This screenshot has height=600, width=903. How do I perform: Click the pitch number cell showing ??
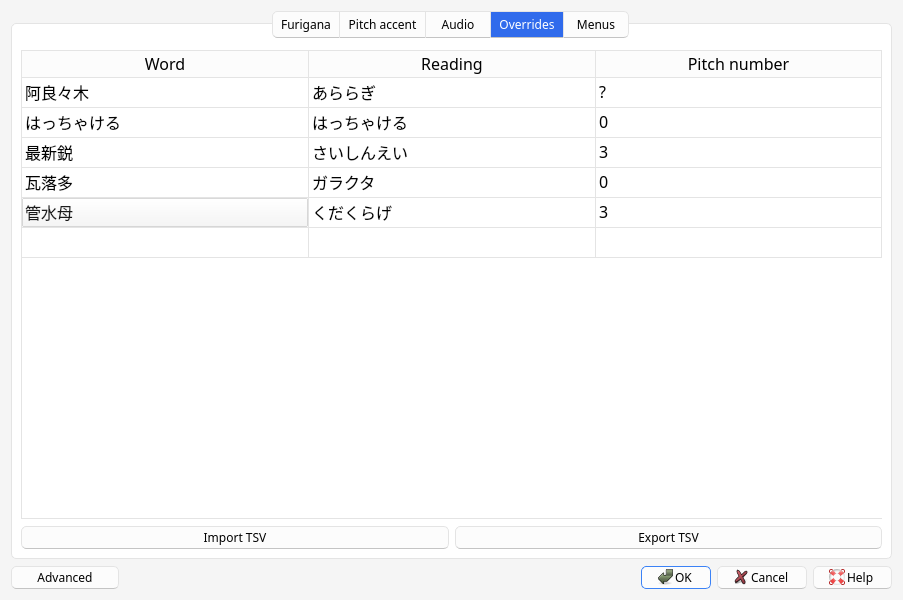(737, 93)
